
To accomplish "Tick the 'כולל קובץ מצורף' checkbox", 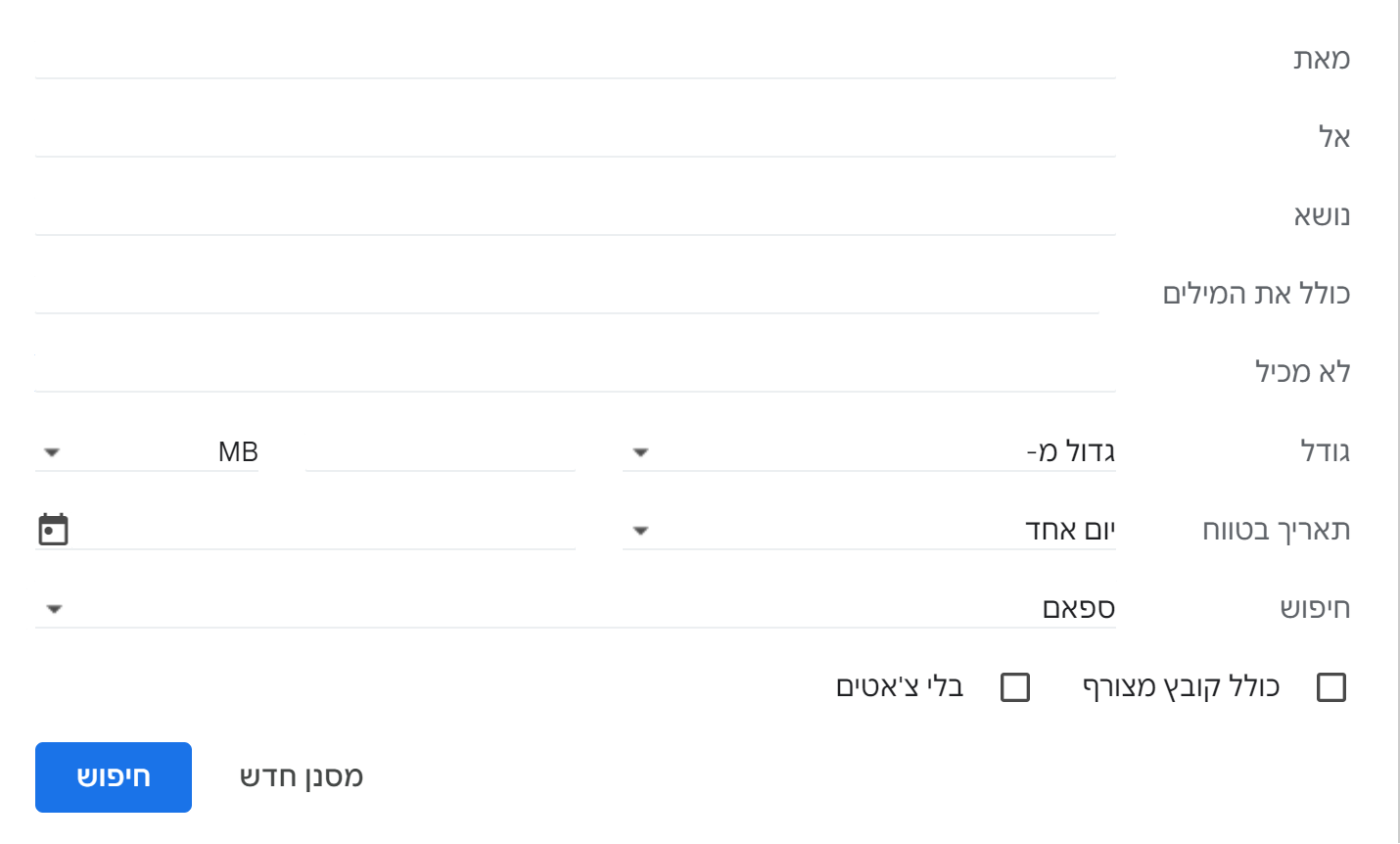I will click(x=1331, y=687).
